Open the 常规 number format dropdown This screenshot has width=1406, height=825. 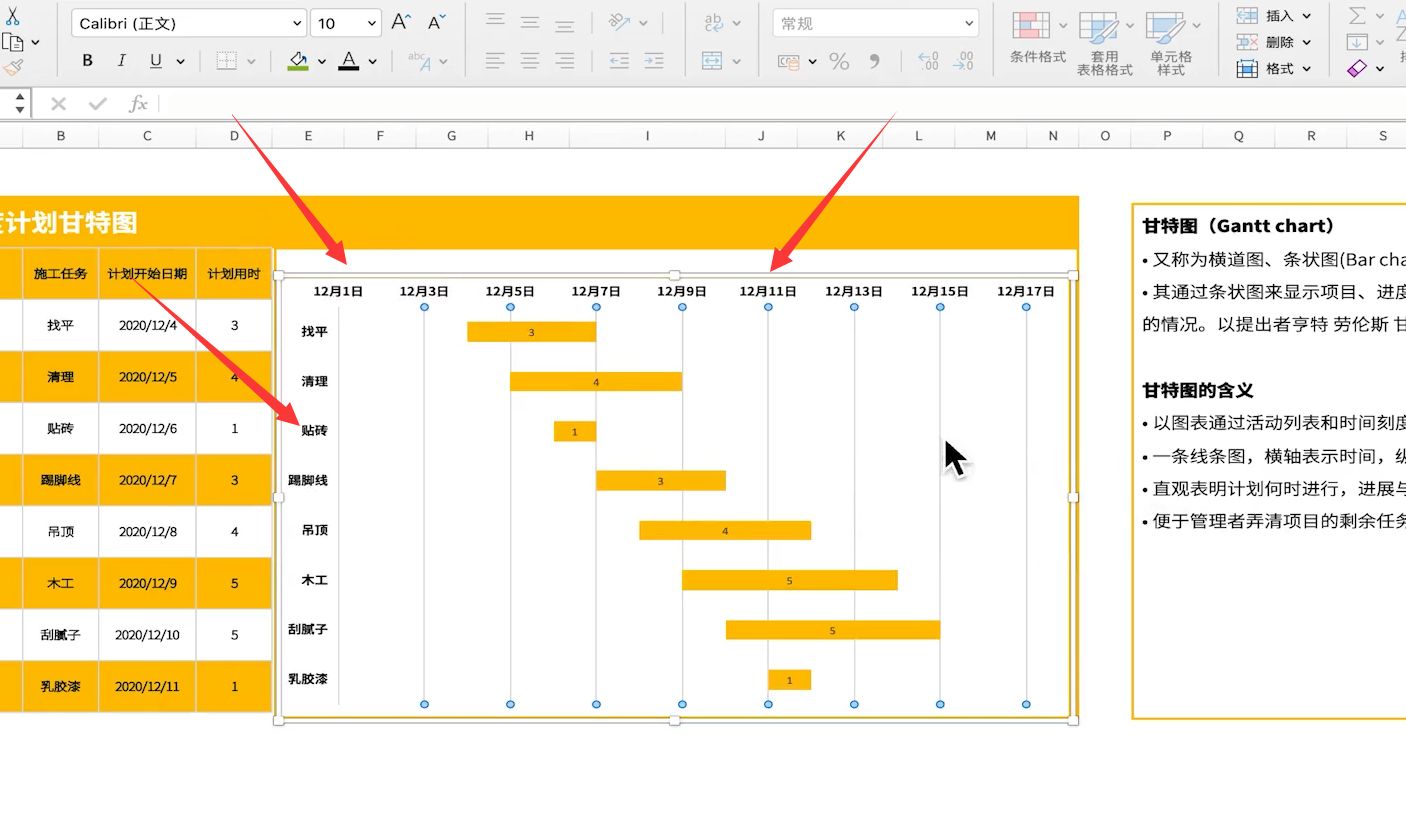pyautogui.click(x=968, y=23)
